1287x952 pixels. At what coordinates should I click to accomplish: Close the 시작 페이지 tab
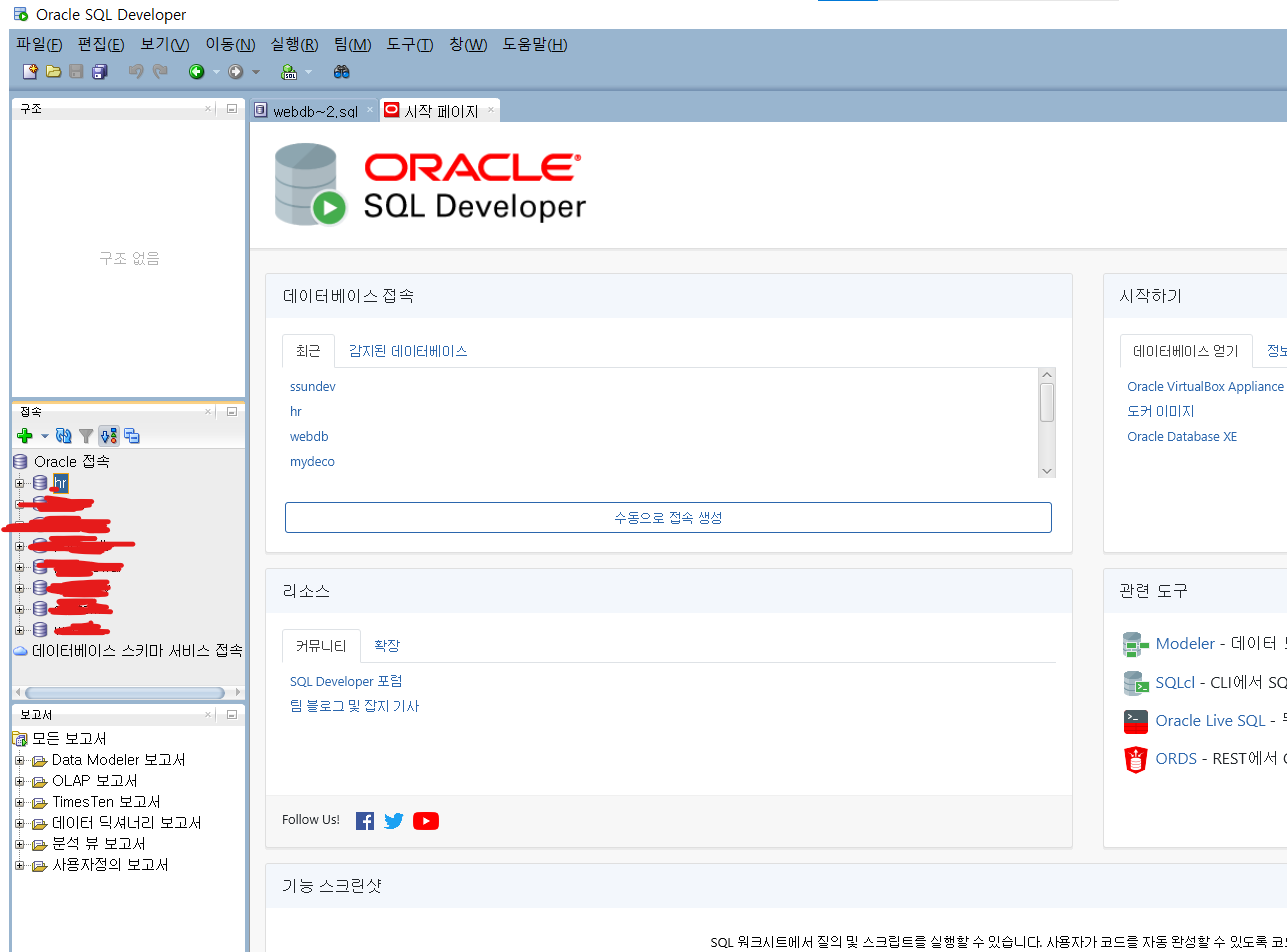490,110
